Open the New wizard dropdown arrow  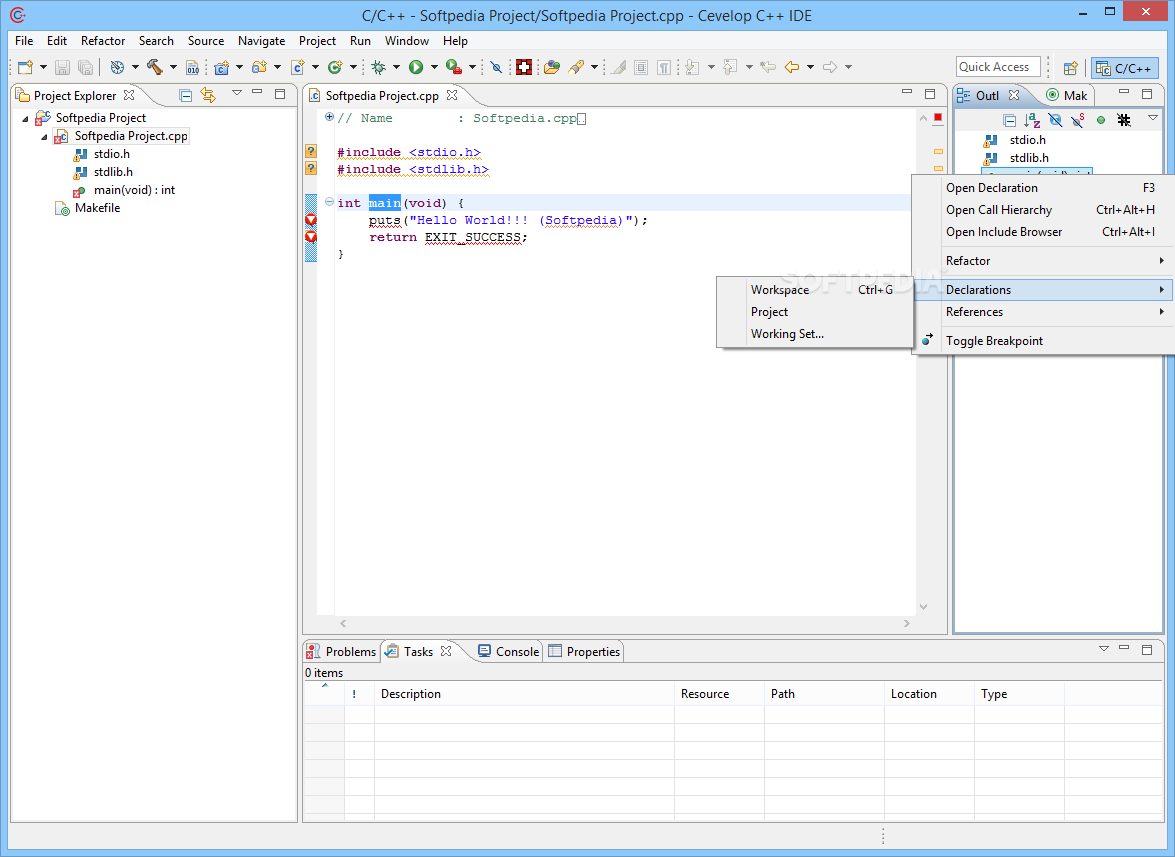(43, 67)
